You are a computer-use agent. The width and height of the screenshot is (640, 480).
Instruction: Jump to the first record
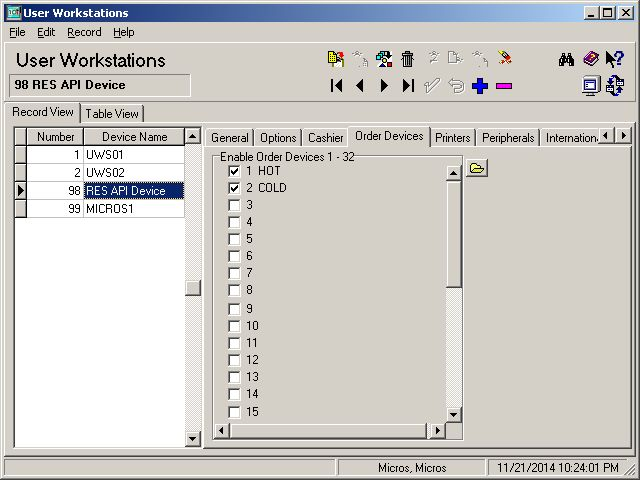click(x=337, y=86)
